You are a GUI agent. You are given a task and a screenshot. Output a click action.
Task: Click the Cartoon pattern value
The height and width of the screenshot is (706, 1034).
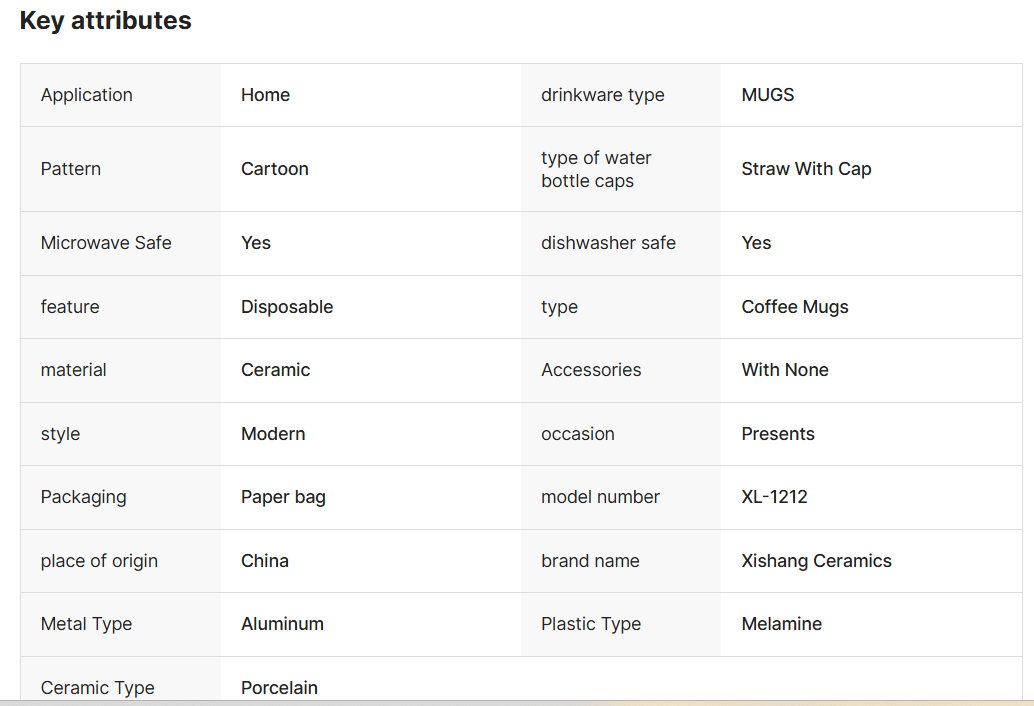(x=274, y=169)
